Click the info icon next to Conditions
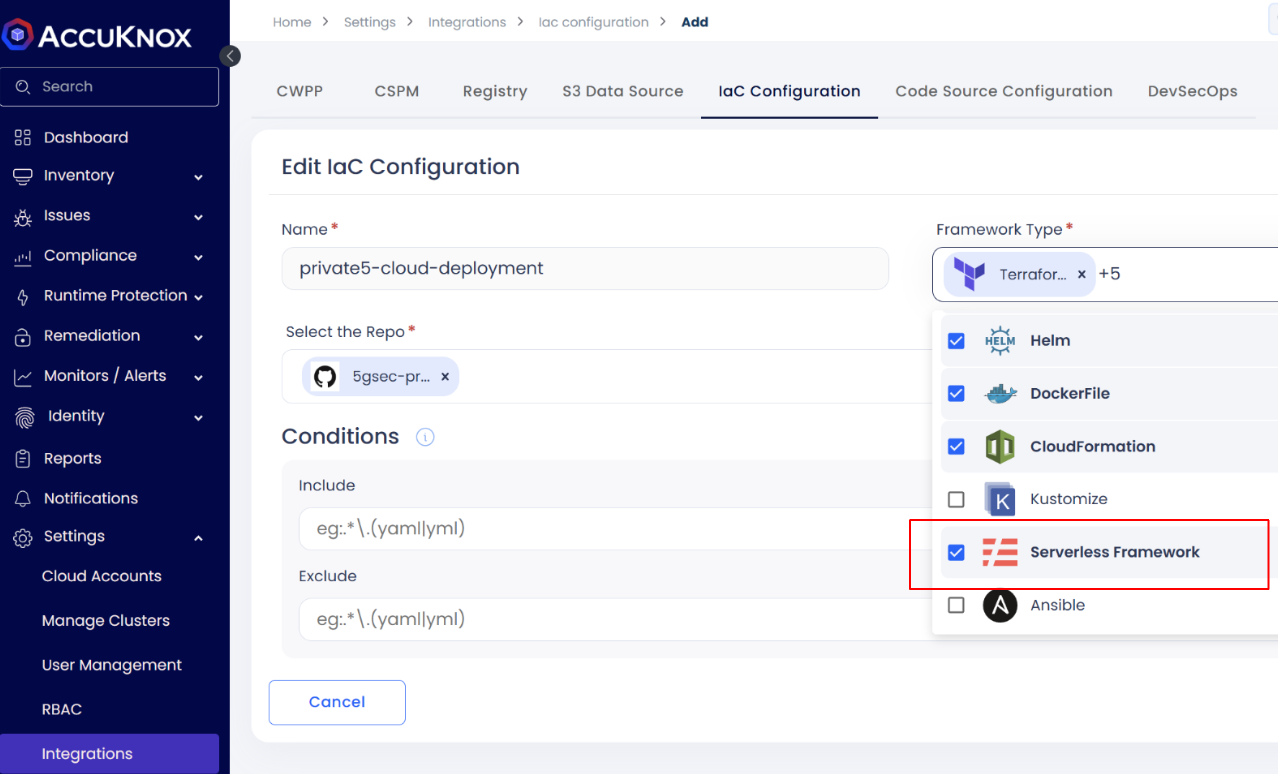The width and height of the screenshot is (1278, 774). coord(425,437)
